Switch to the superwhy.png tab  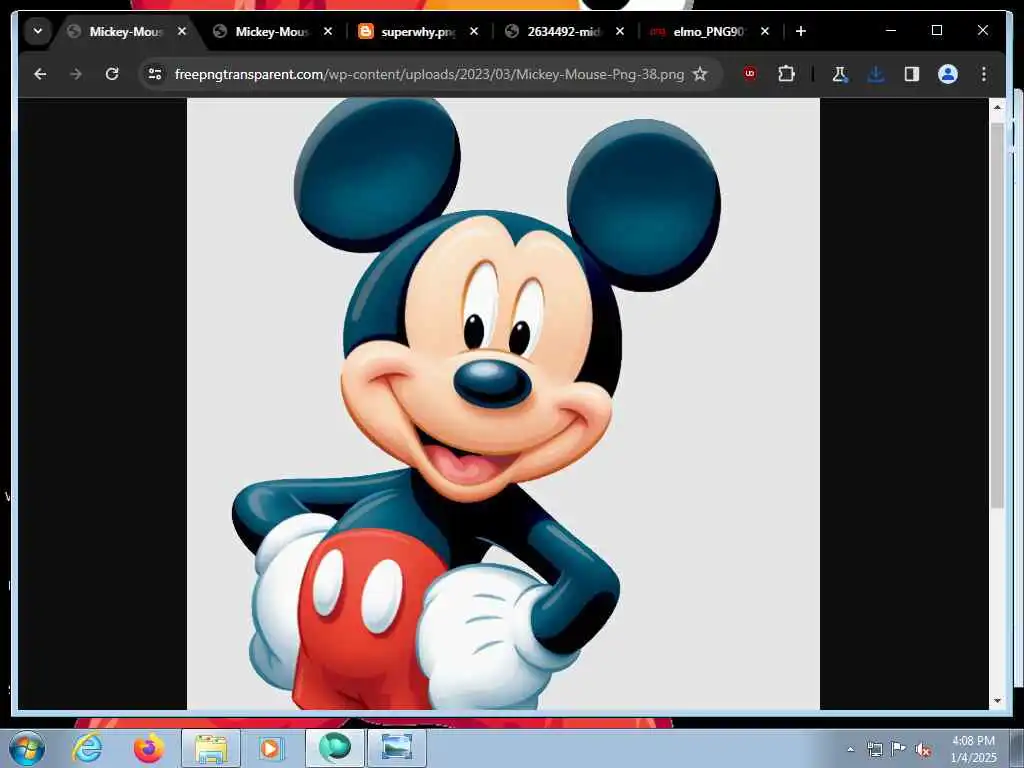(419, 31)
